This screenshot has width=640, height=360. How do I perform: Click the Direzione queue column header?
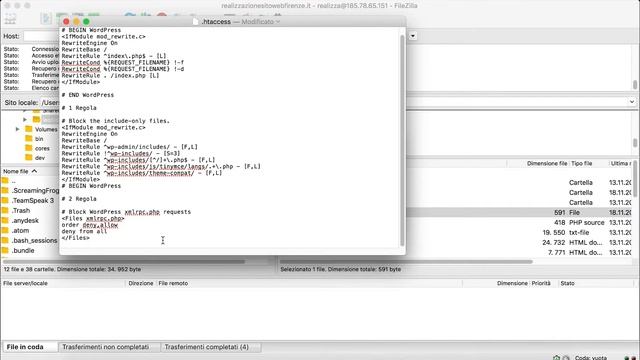[x=140, y=283]
